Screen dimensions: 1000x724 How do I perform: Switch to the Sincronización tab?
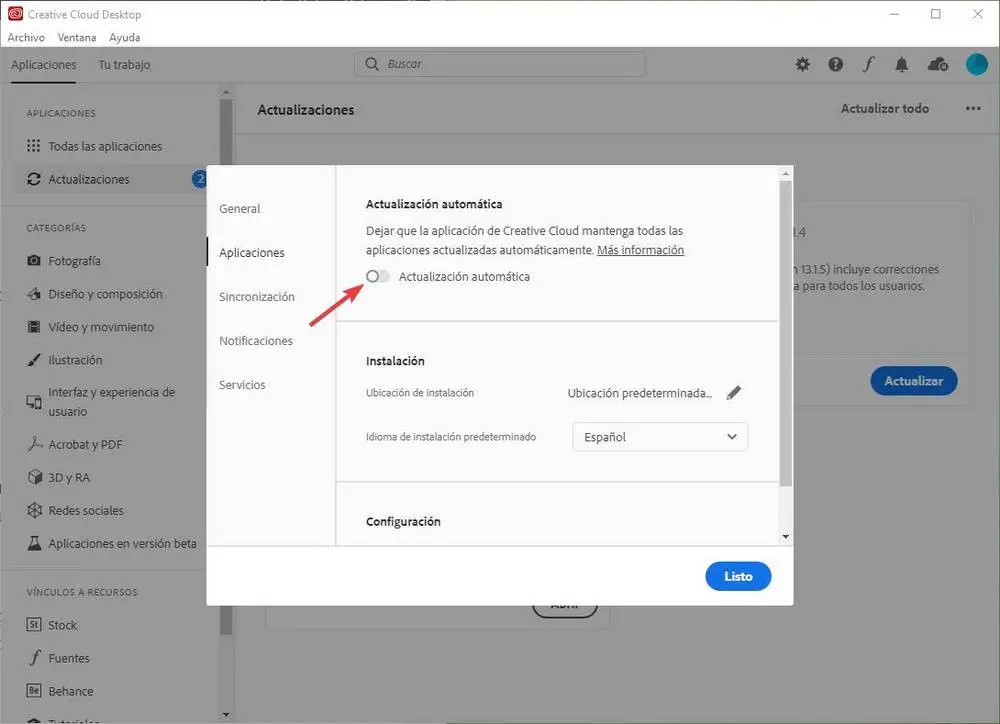(257, 297)
